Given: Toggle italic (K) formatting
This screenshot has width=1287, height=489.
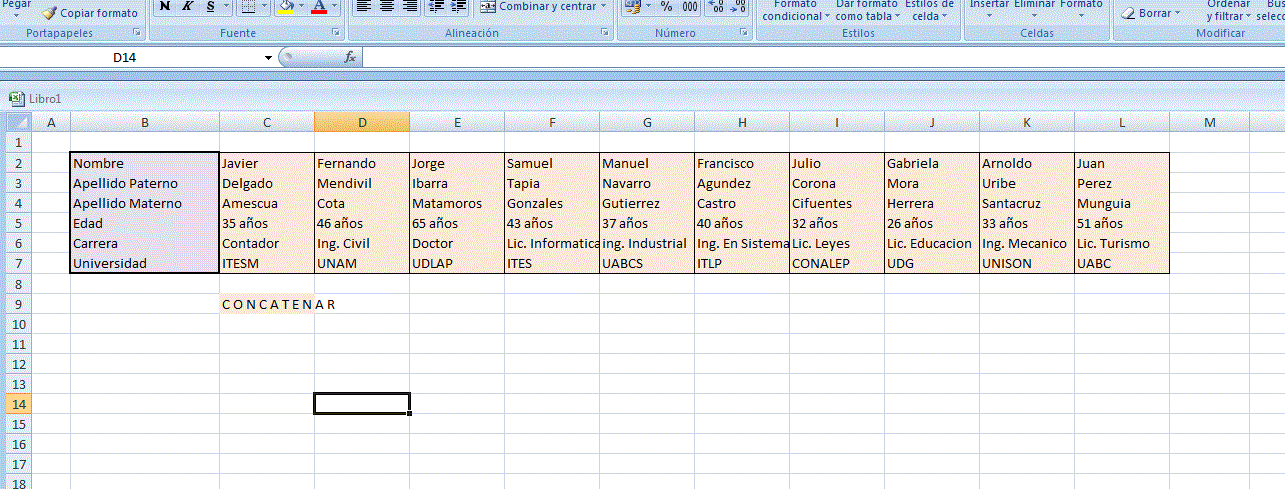Looking at the screenshot, I should tap(187, 7).
